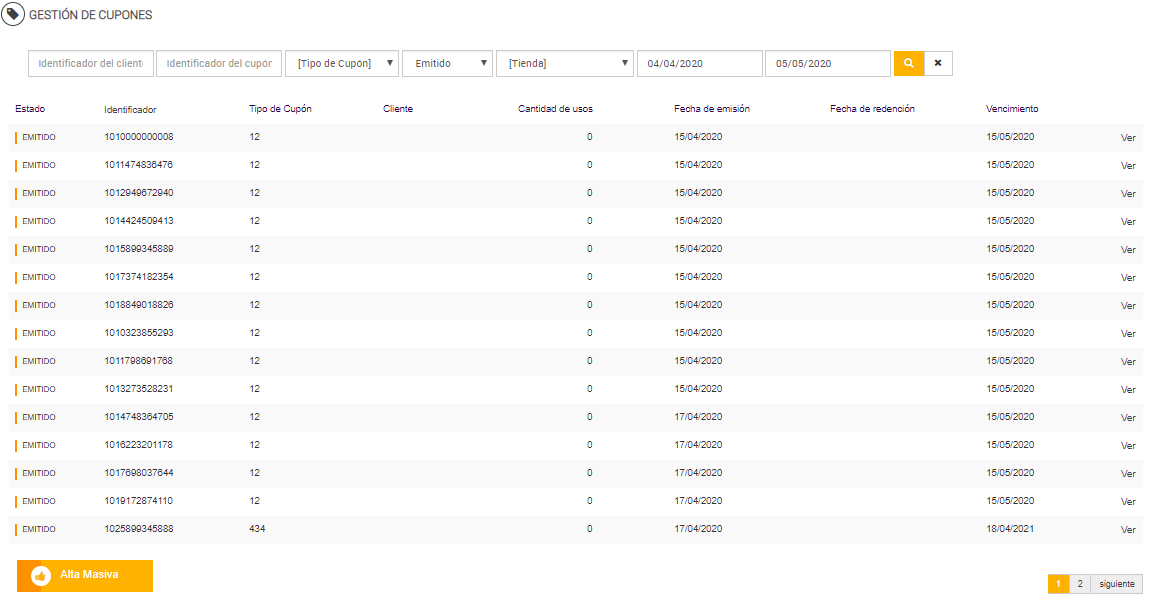Click Ver for coupon 1014748364705
1152x602 pixels.
[1128, 418]
